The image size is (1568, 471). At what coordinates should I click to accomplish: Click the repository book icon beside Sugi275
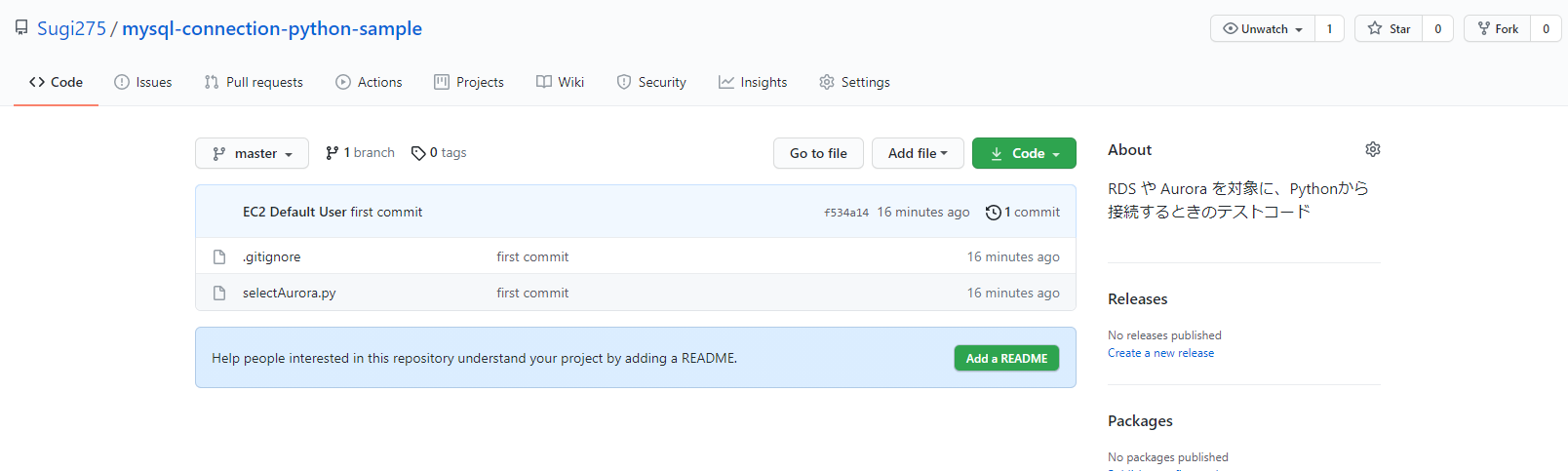(x=21, y=28)
